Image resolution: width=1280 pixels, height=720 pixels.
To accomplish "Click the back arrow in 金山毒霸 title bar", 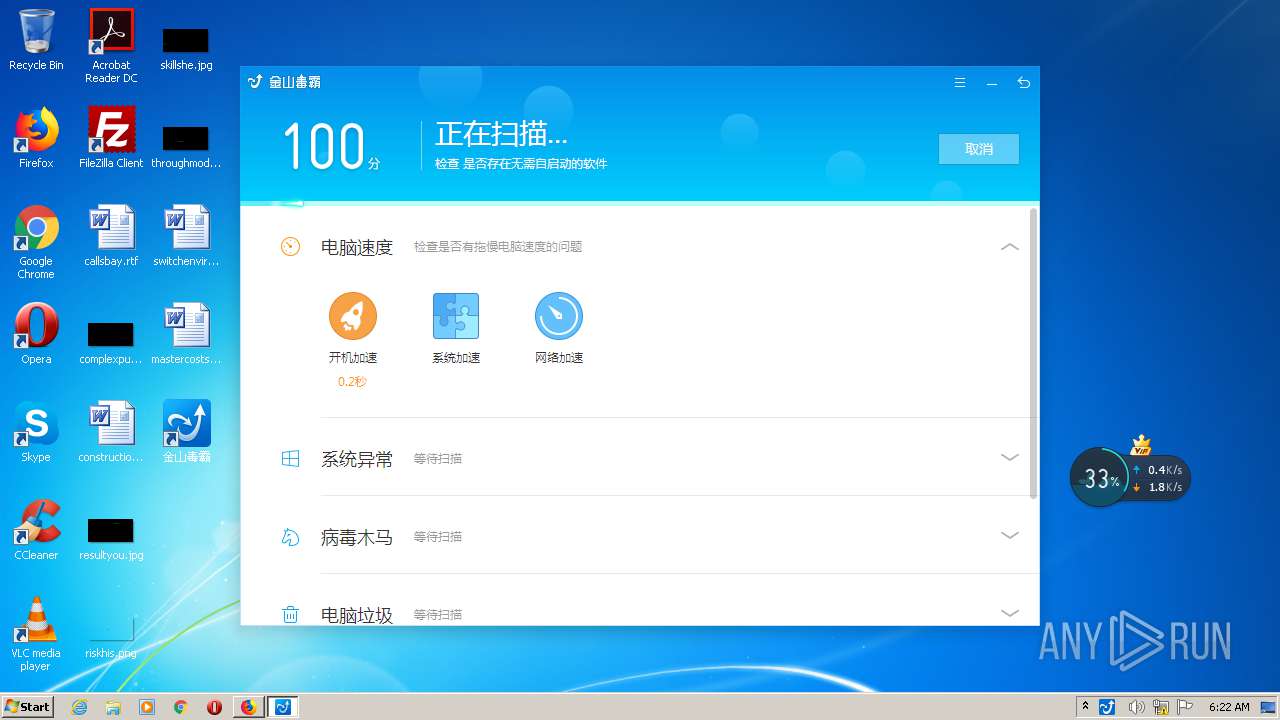I will (1023, 83).
